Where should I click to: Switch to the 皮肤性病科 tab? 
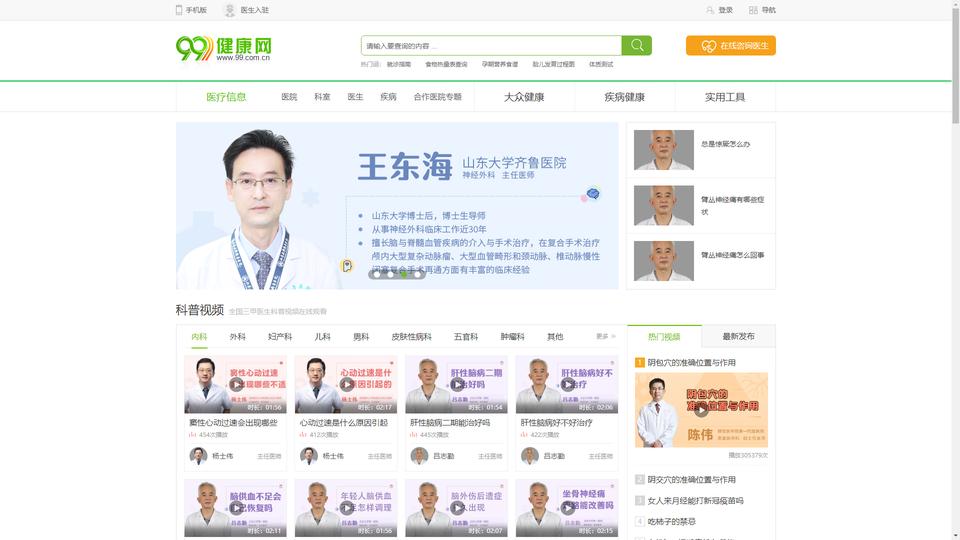pyautogui.click(x=411, y=337)
